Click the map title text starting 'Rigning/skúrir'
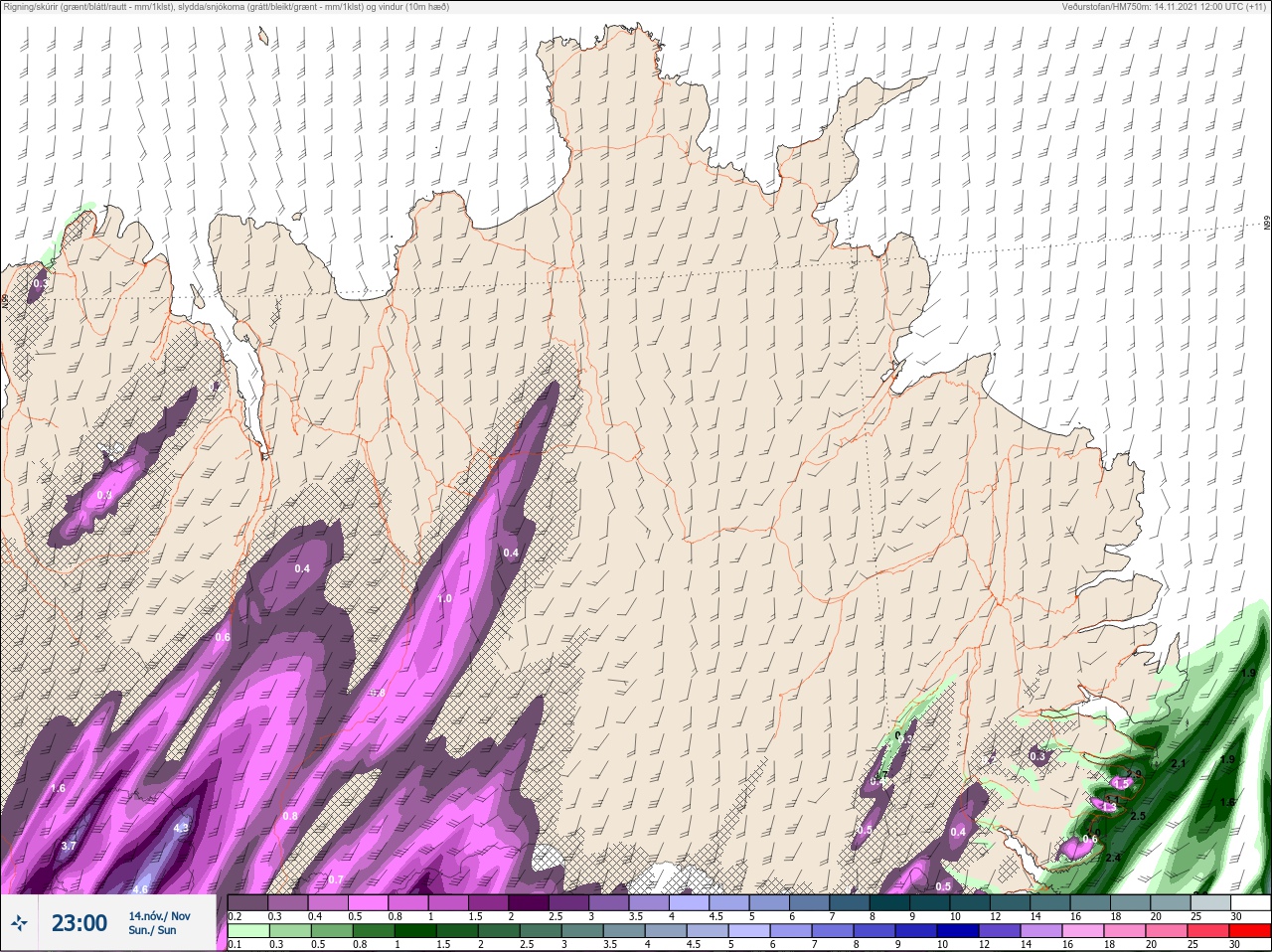The height and width of the screenshot is (952, 1272). click(x=227, y=7)
